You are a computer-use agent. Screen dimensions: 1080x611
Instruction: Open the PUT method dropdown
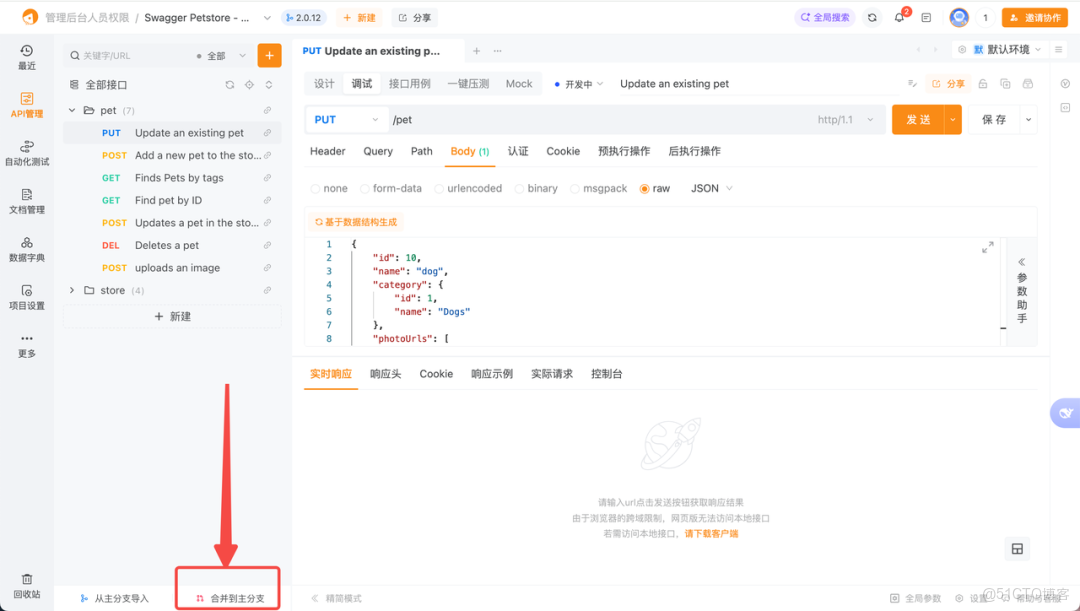346,119
